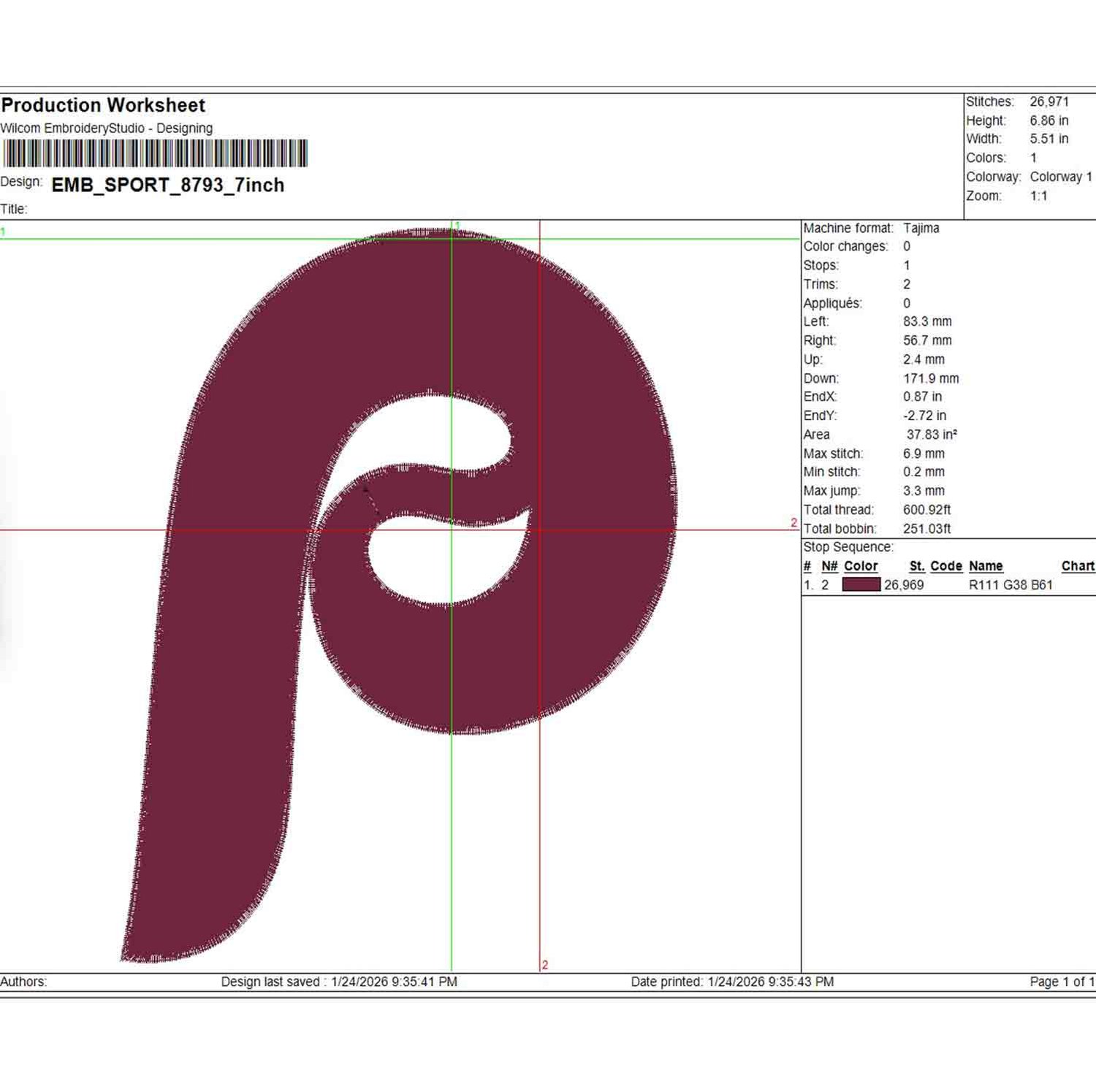The image size is (1096, 1092).
Task: Click the 'Title:' label
Action: pos(14,209)
